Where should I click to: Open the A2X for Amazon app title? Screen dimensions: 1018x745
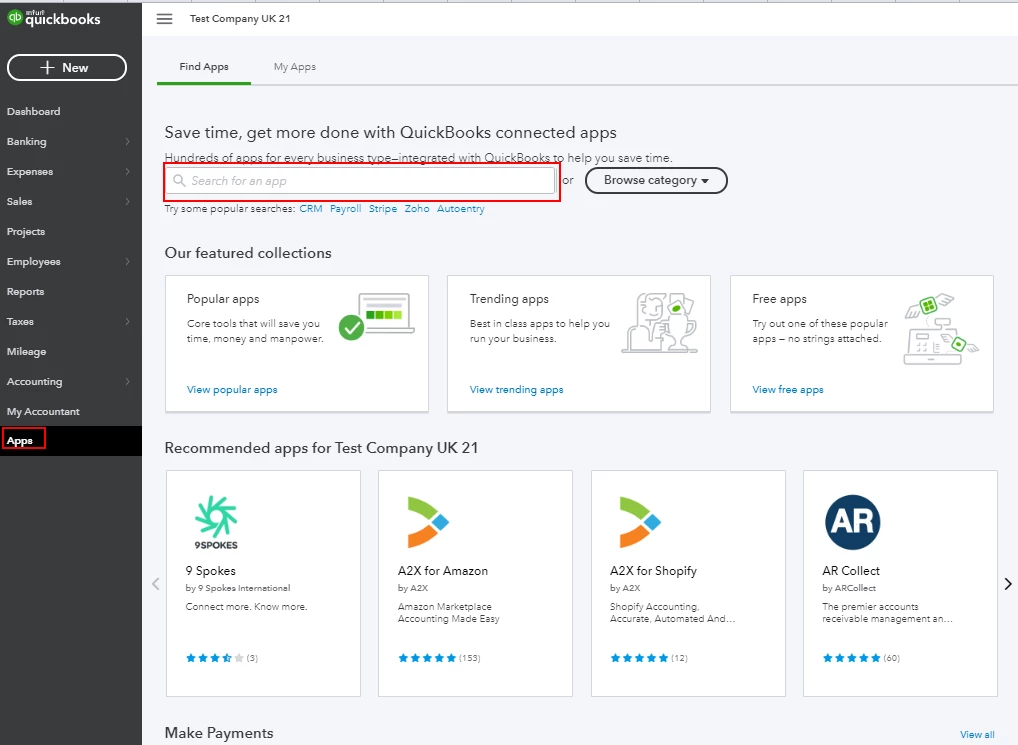point(443,571)
